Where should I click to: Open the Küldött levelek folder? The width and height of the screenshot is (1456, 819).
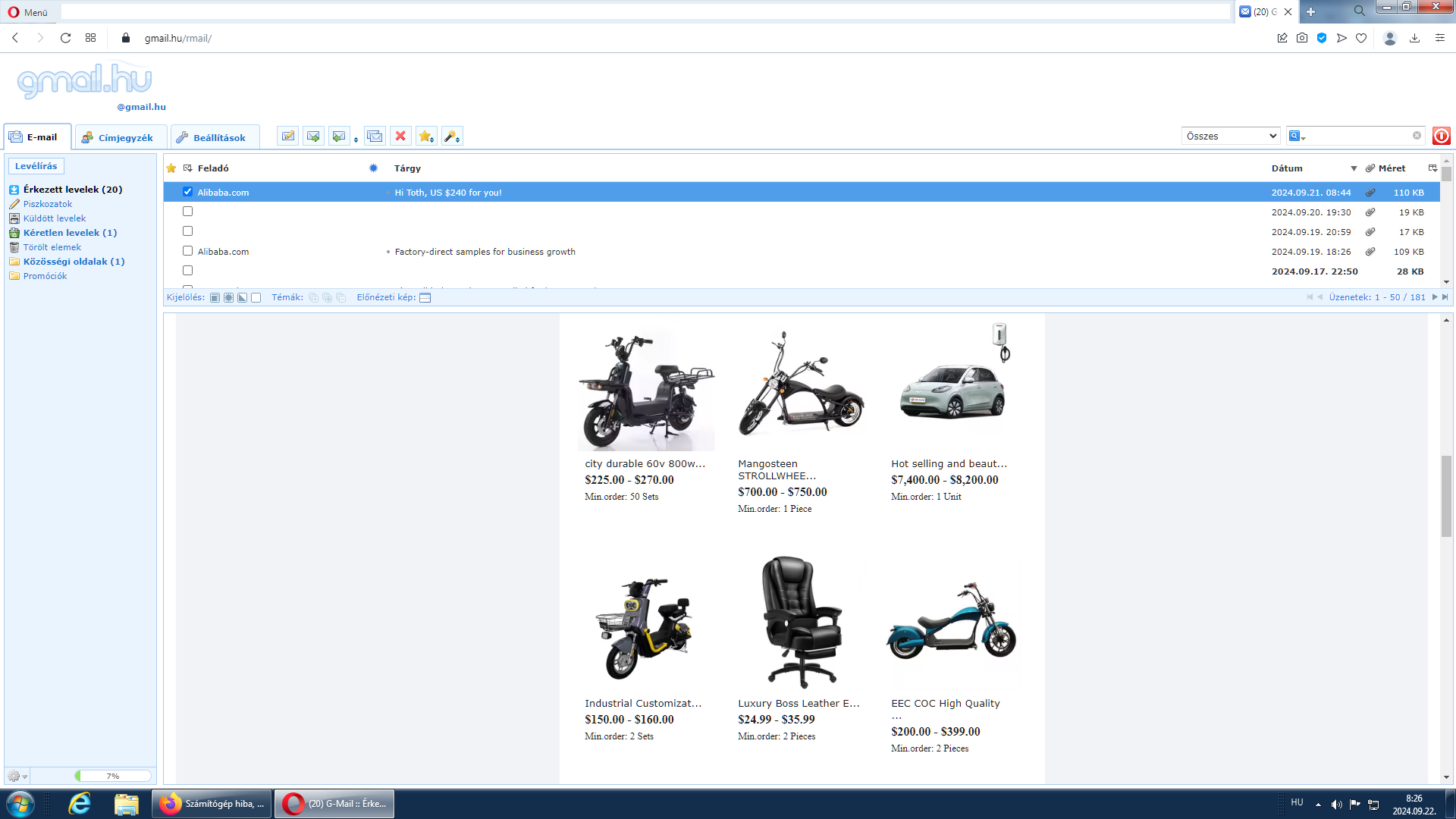click(x=55, y=218)
